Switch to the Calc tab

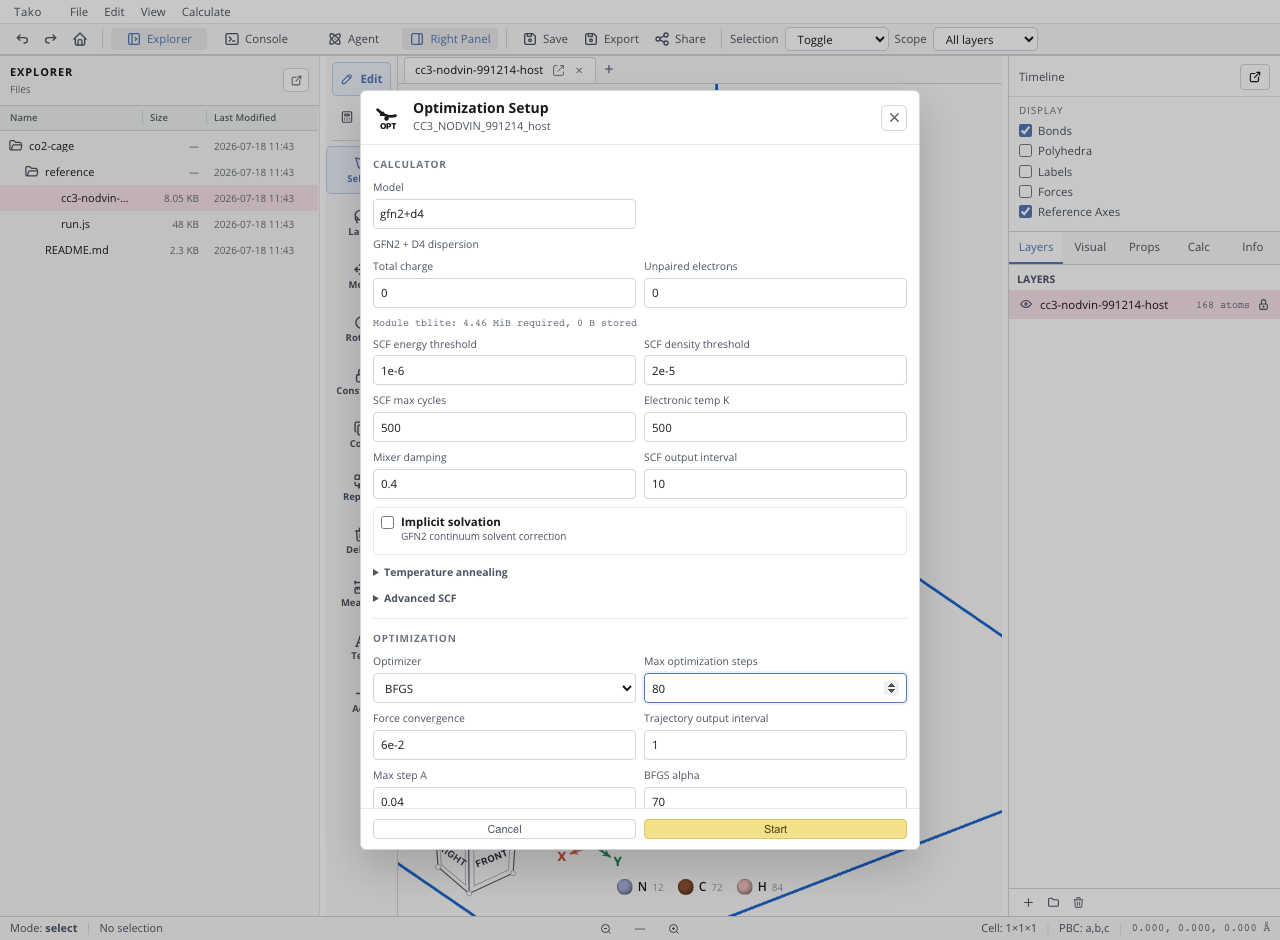[1198, 247]
